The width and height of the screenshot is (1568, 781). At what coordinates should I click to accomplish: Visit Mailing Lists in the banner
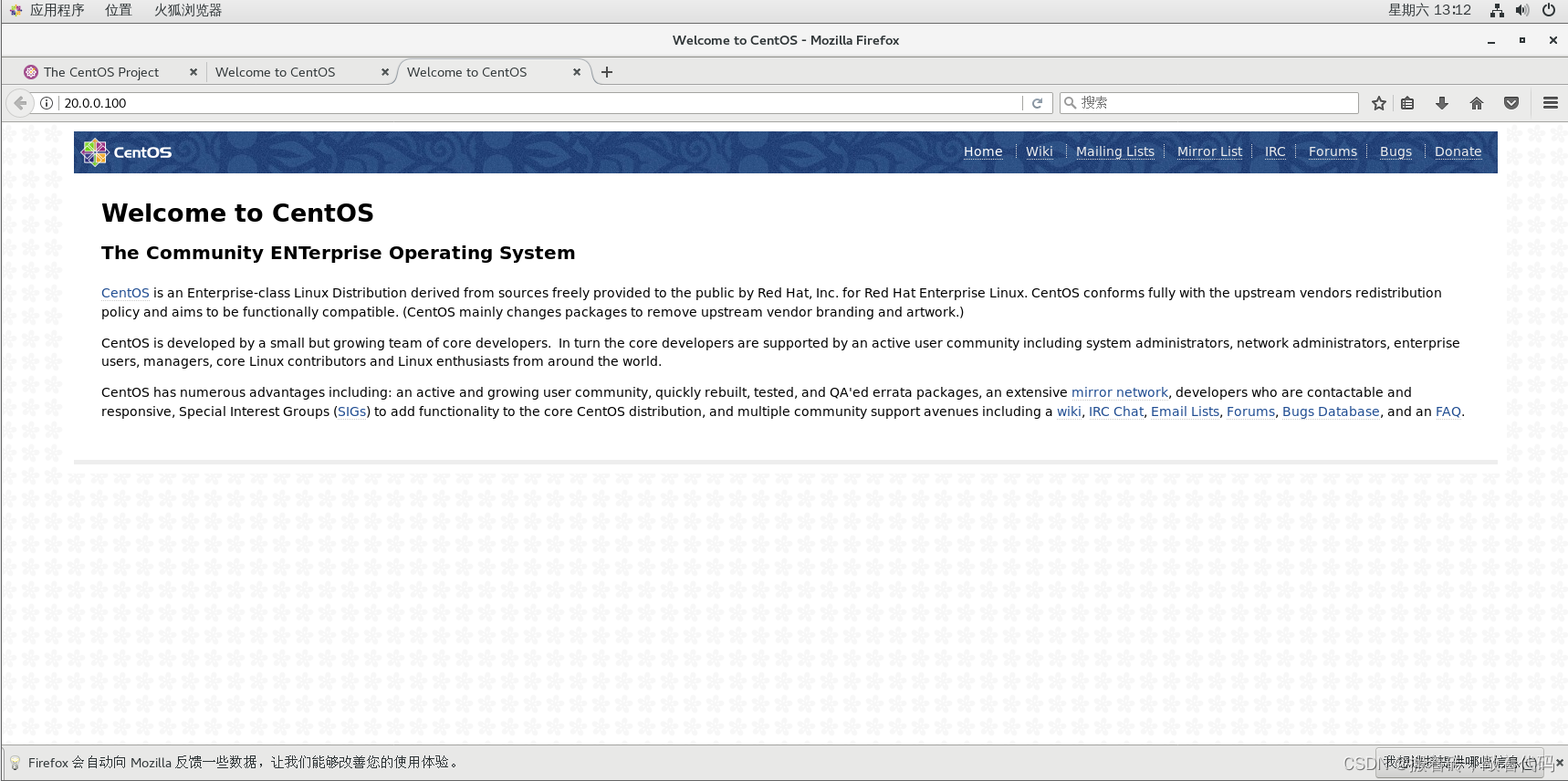[1115, 151]
